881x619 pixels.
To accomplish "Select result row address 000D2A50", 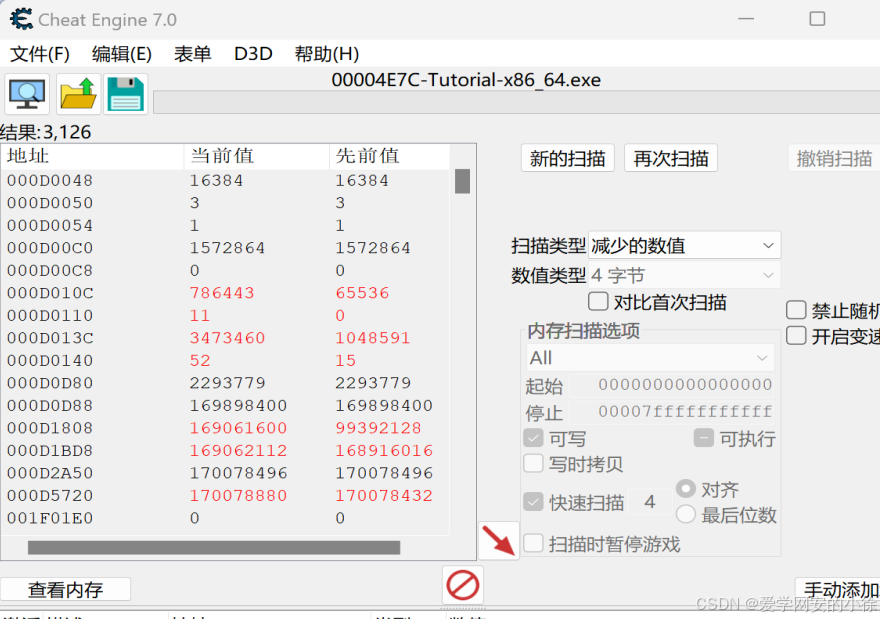I will [x=225, y=473].
